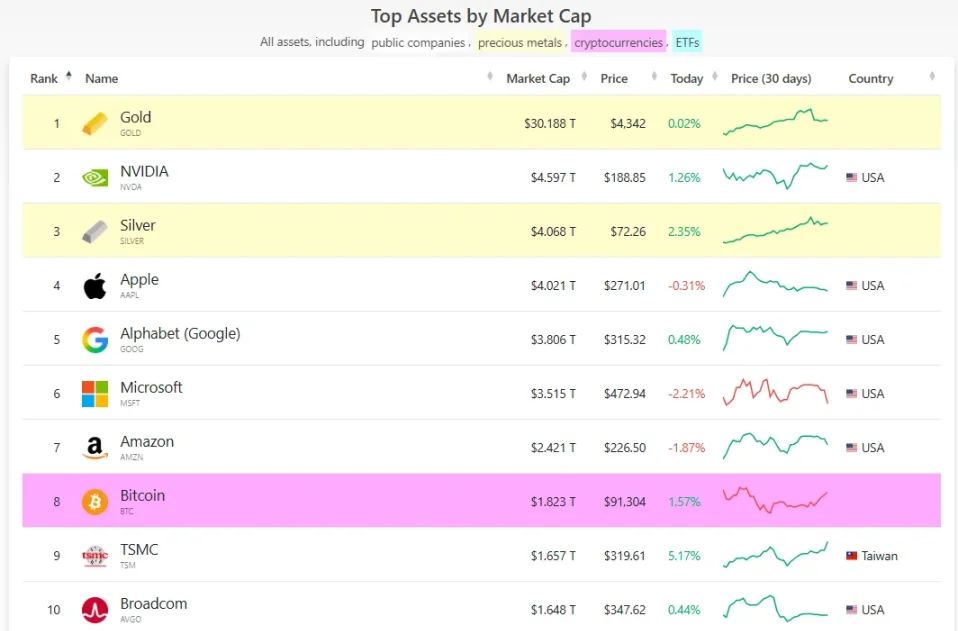Click the USA flag in Broadcom row

(x=852, y=610)
